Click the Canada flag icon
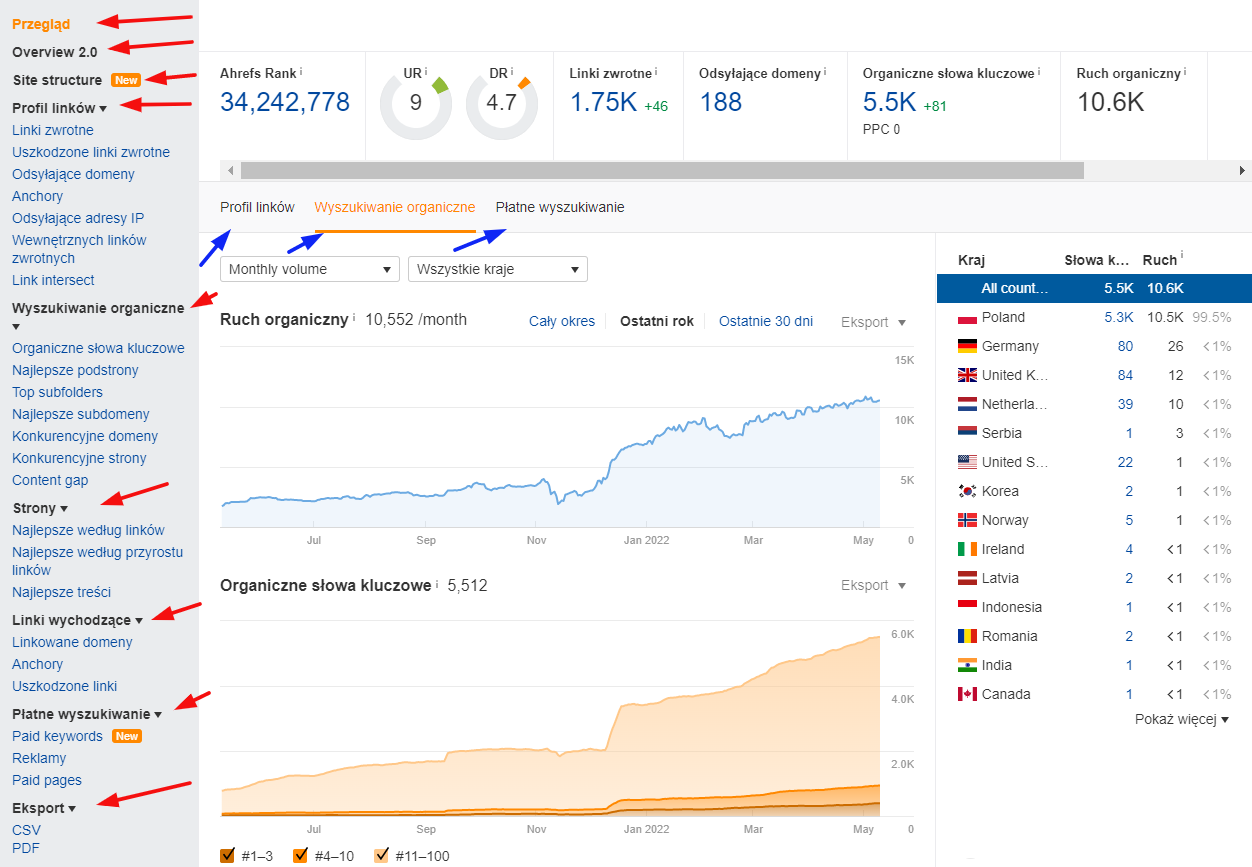1252x867 pixels. (967, 694)
